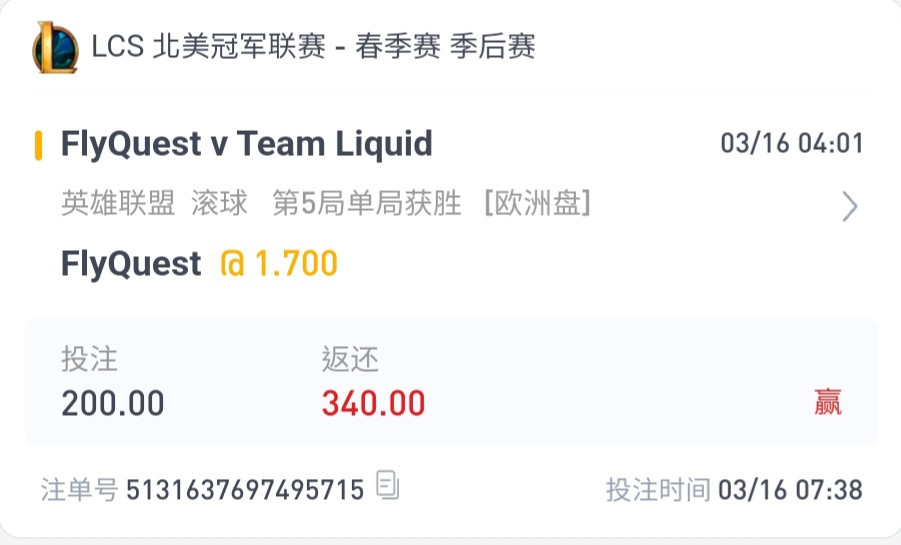This screenshot has height=545, width=901.
Task: Click the League of Legends logo icon
Action: pos(55,48)
